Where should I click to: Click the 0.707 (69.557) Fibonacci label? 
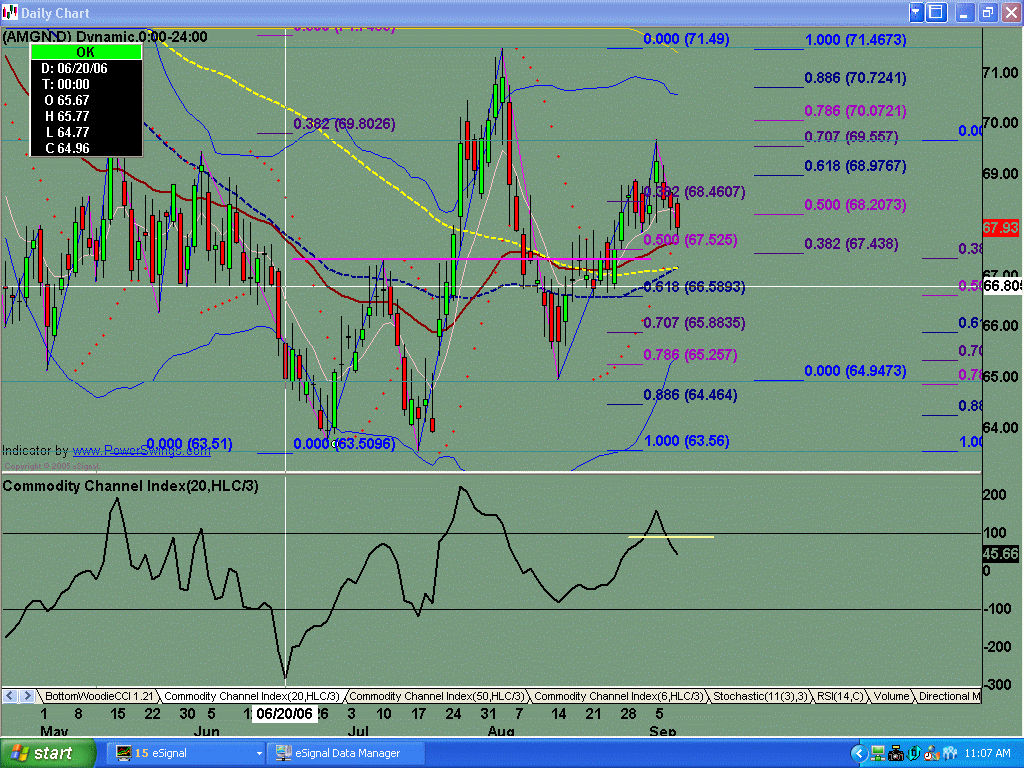point(852,137)
